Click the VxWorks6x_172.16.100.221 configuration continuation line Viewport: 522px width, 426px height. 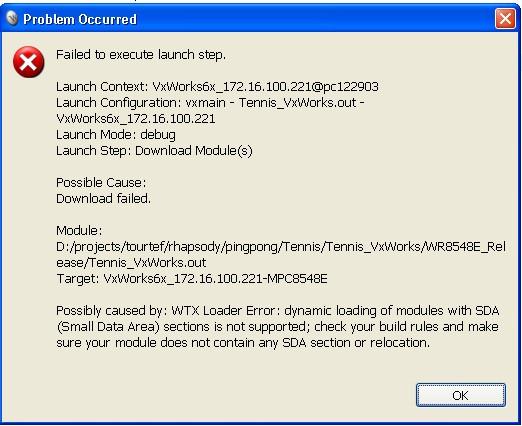pos(136,119)
